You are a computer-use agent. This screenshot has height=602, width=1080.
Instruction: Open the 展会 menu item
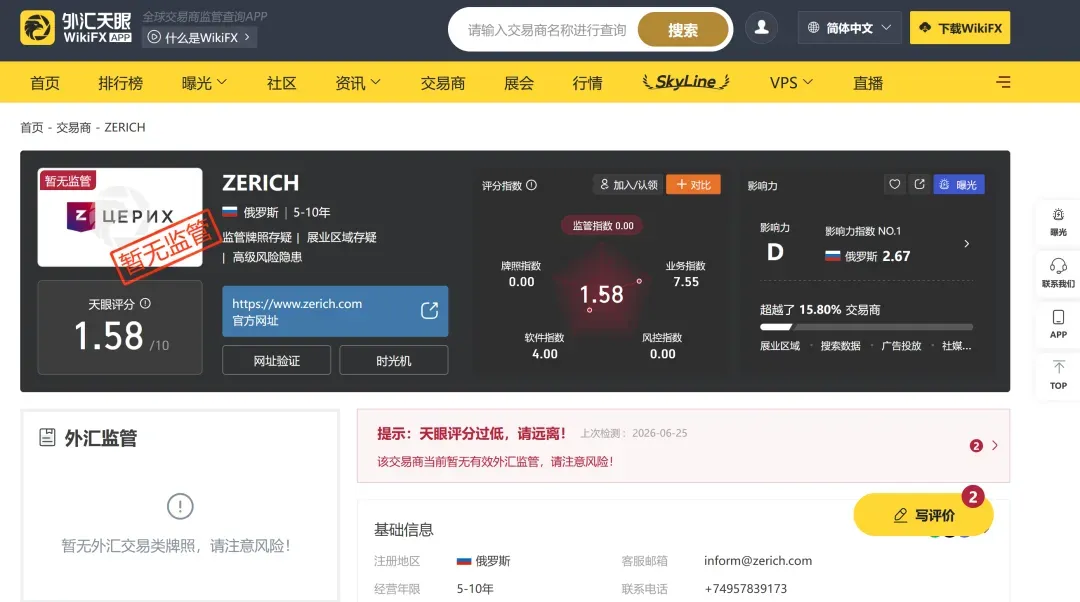519,83
